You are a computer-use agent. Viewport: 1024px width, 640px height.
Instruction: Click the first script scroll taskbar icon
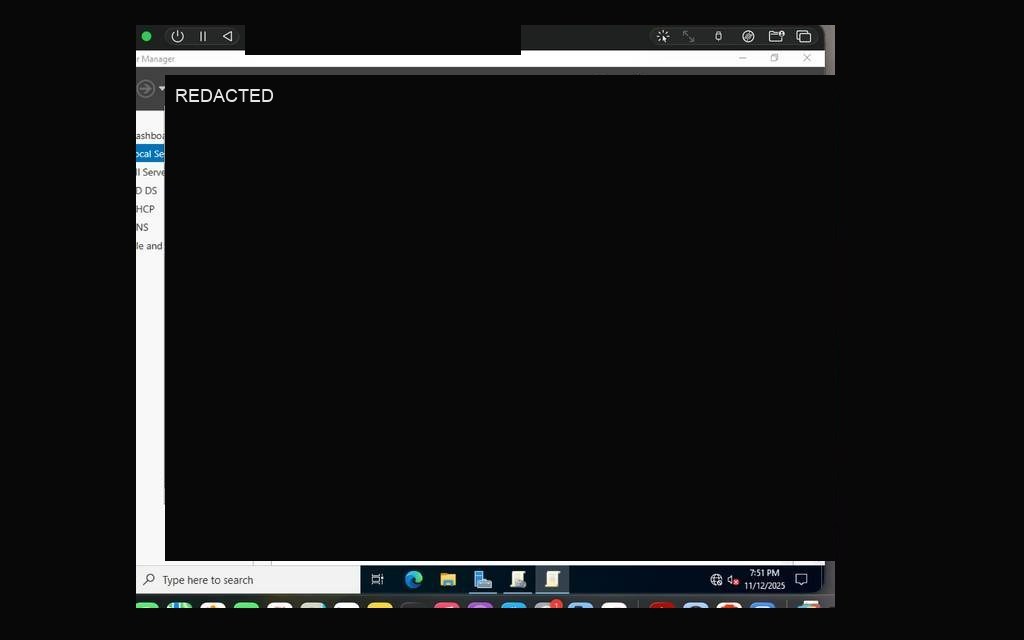(x=518, y=579)
